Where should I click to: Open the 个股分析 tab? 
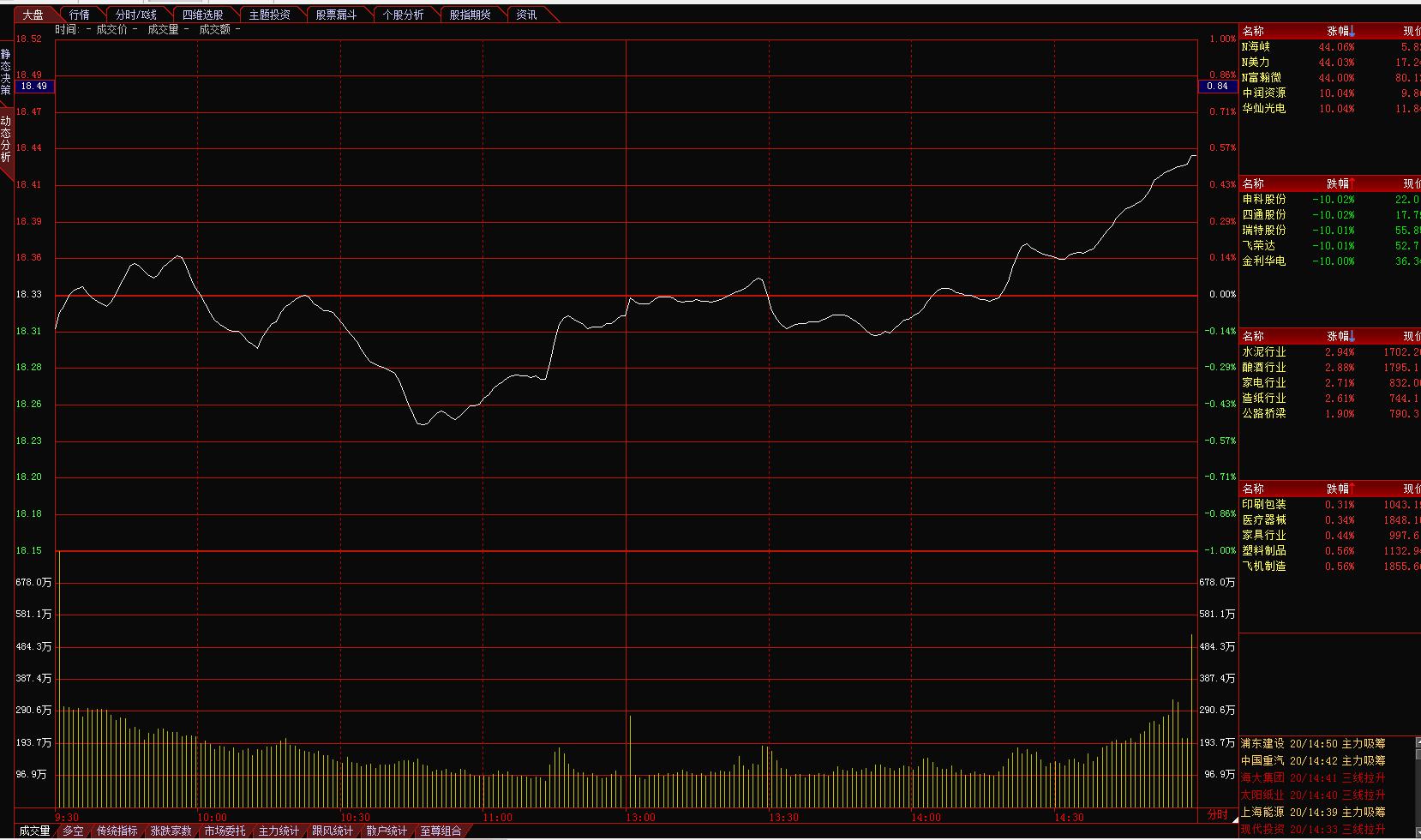404,15
